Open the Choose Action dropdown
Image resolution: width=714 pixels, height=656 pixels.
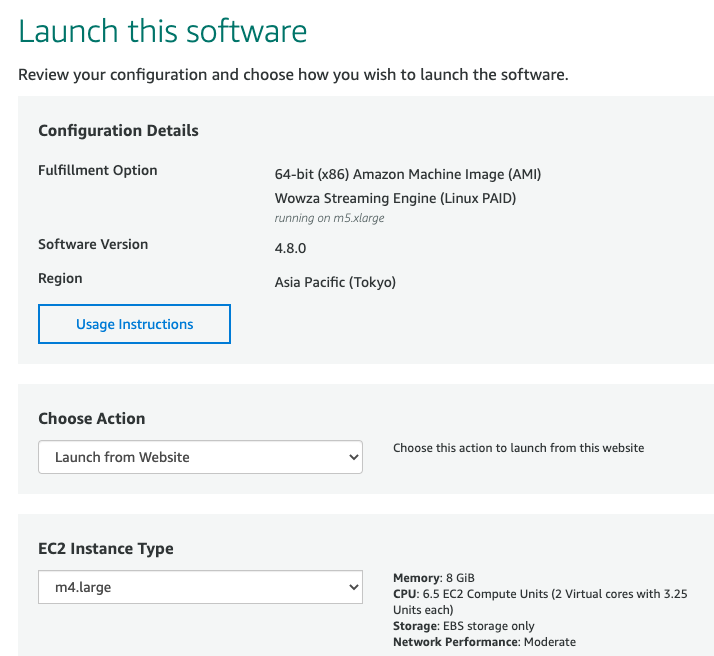pos(200,457)
